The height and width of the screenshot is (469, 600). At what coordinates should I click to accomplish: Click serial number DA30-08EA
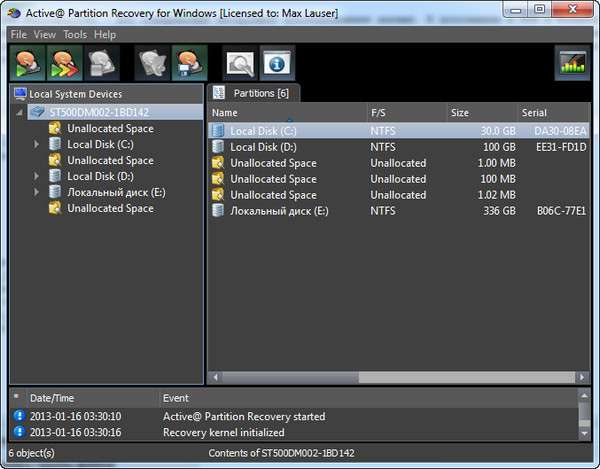[x=560, y=131]
